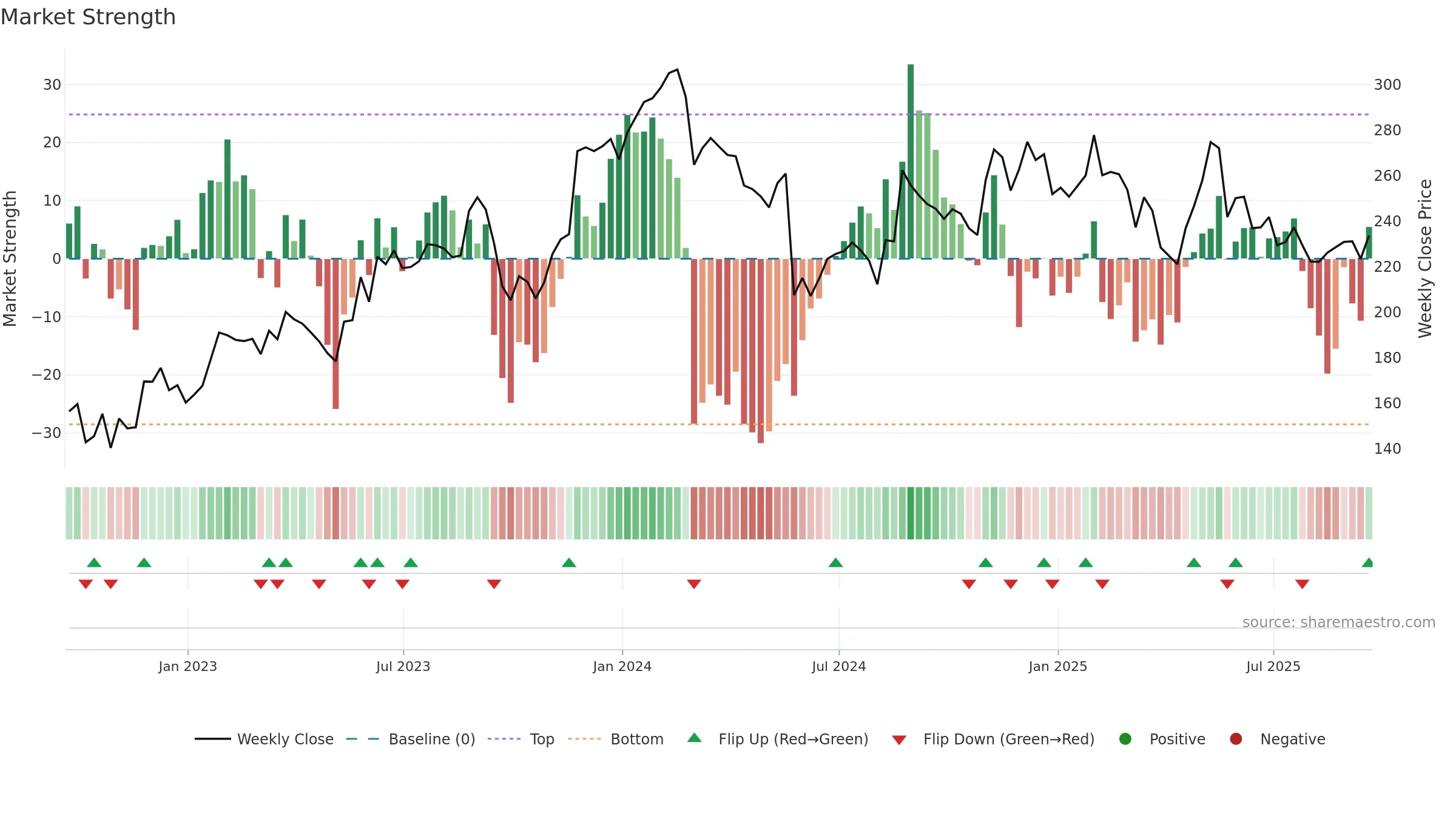Toggle the Baseline (0) legend entry
1456x819 pixels.
point(411,739)
